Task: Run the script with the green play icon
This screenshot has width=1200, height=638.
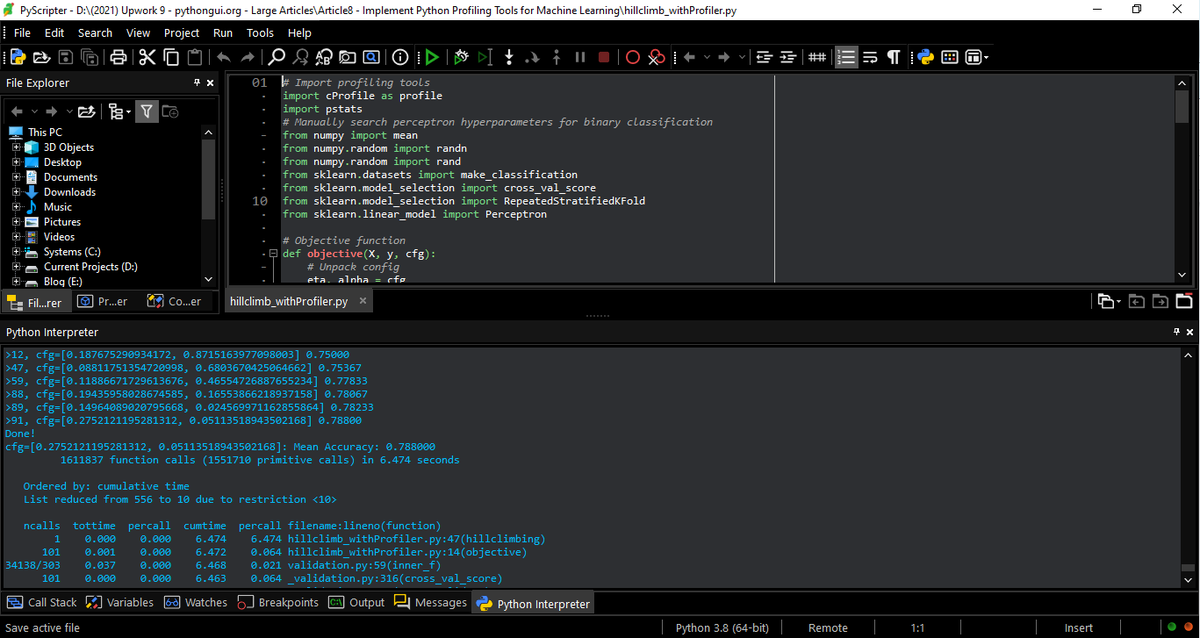Action: pyautogui.click(x=432, y=57)
